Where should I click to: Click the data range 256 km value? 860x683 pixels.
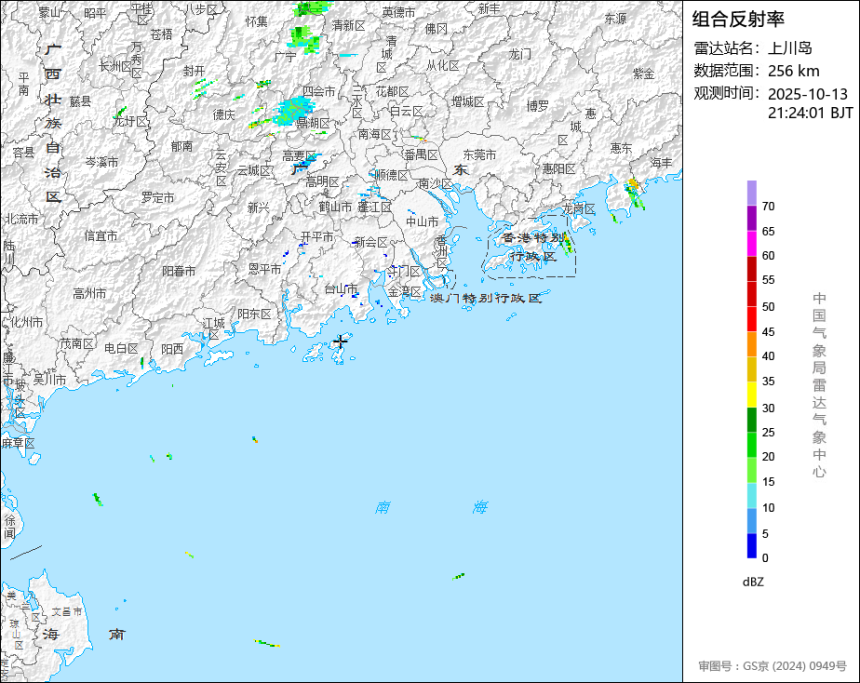coord(793,71)
